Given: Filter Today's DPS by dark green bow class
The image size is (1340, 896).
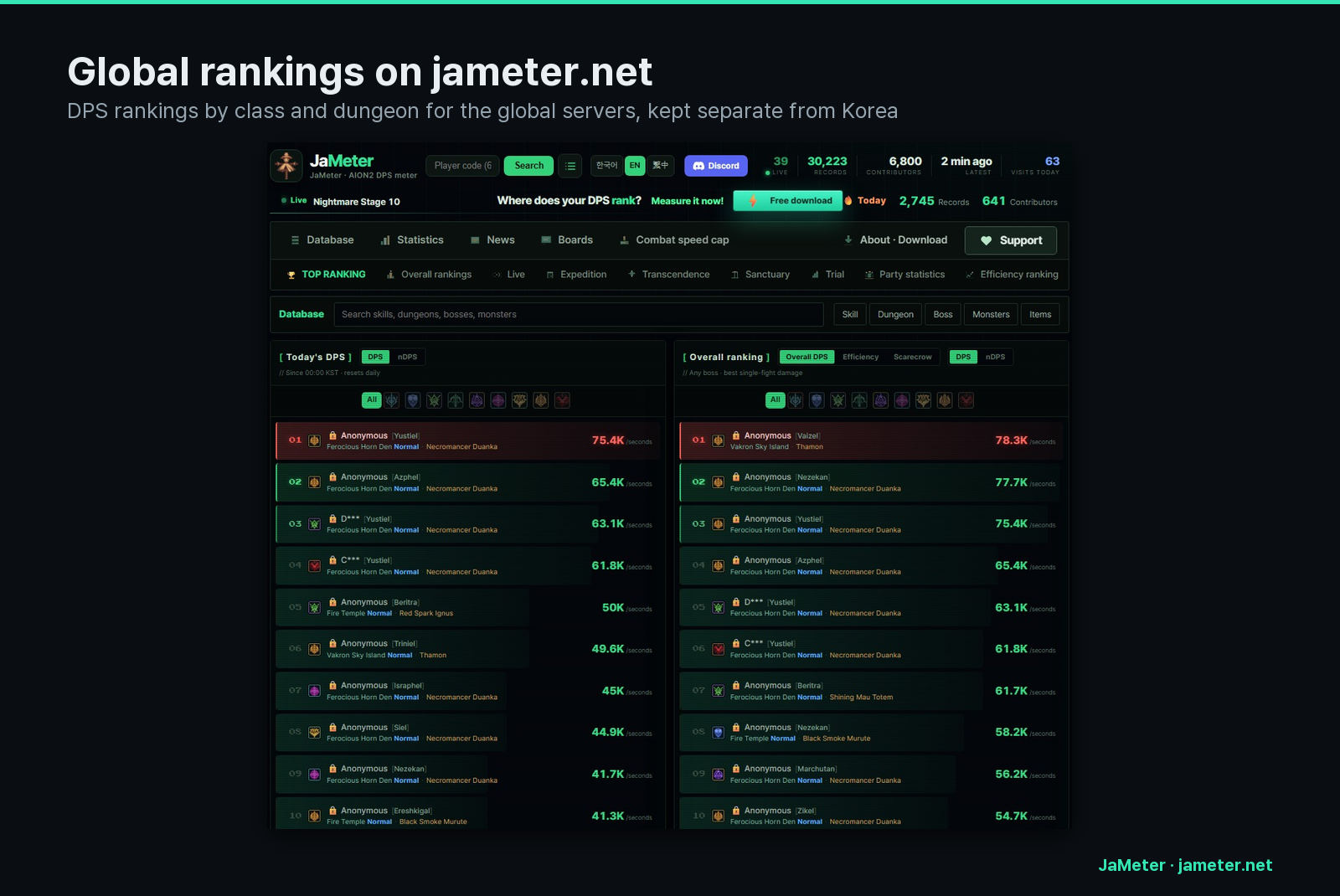Looking at the screenshot, I should 456,400.
